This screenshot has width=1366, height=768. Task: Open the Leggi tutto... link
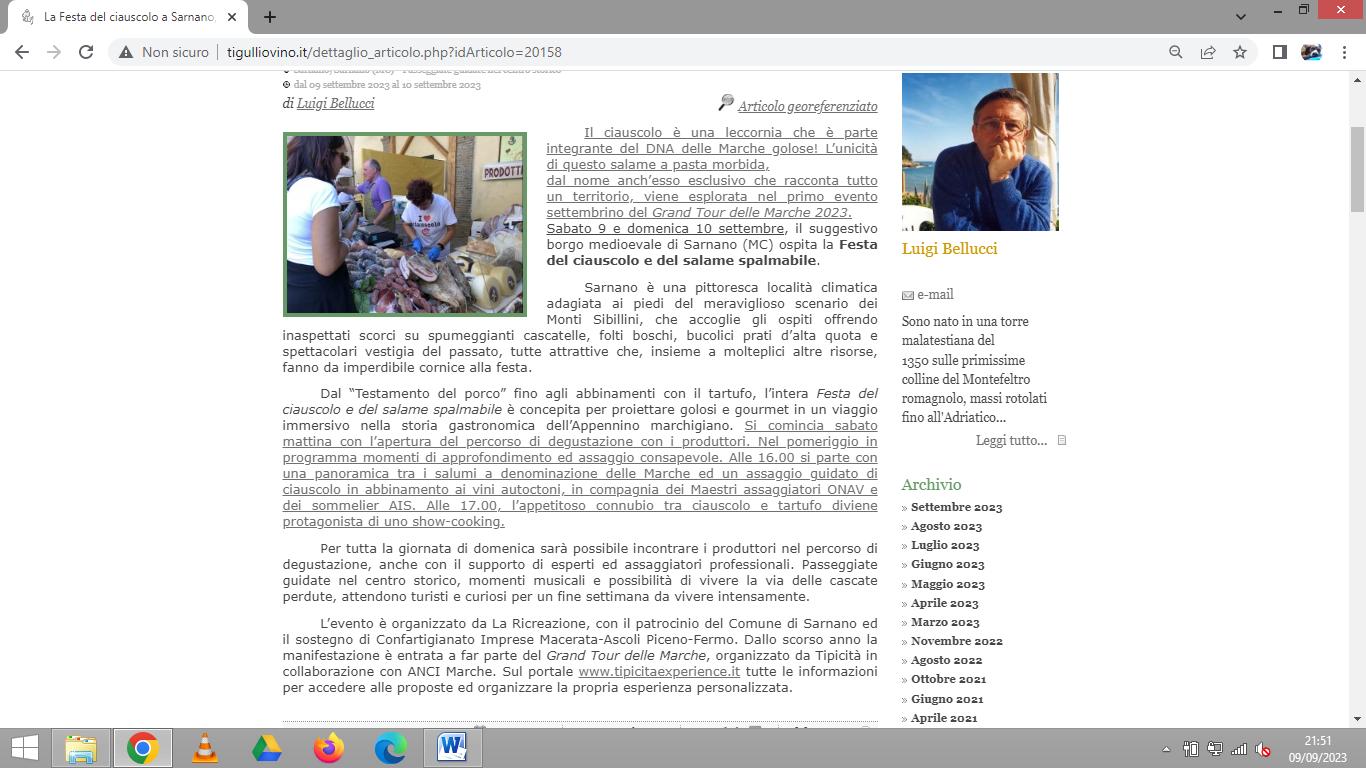(1011, 440)
